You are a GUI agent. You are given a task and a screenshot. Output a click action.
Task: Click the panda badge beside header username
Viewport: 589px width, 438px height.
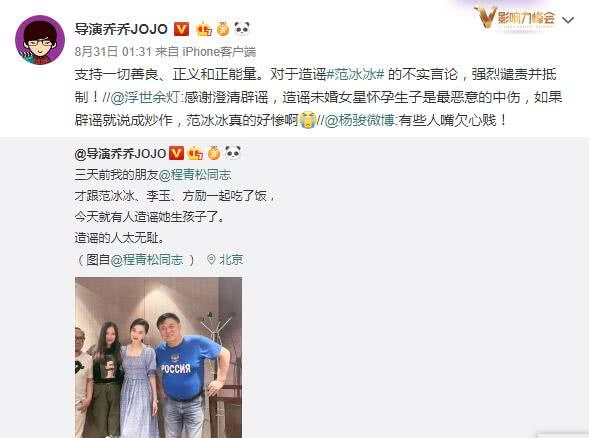[x=242, y=28]
